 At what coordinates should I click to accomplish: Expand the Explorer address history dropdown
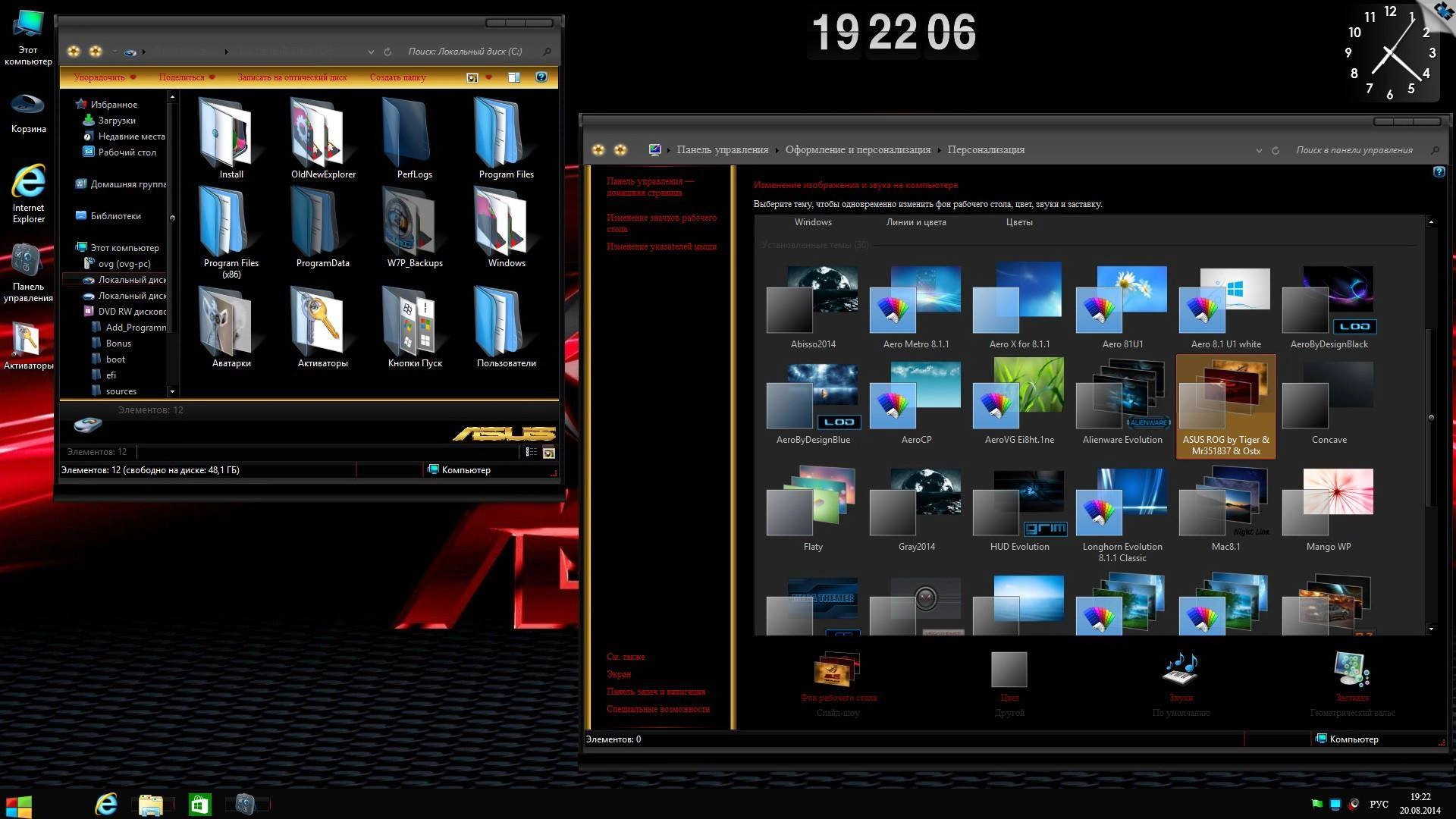tap(371, 52)
